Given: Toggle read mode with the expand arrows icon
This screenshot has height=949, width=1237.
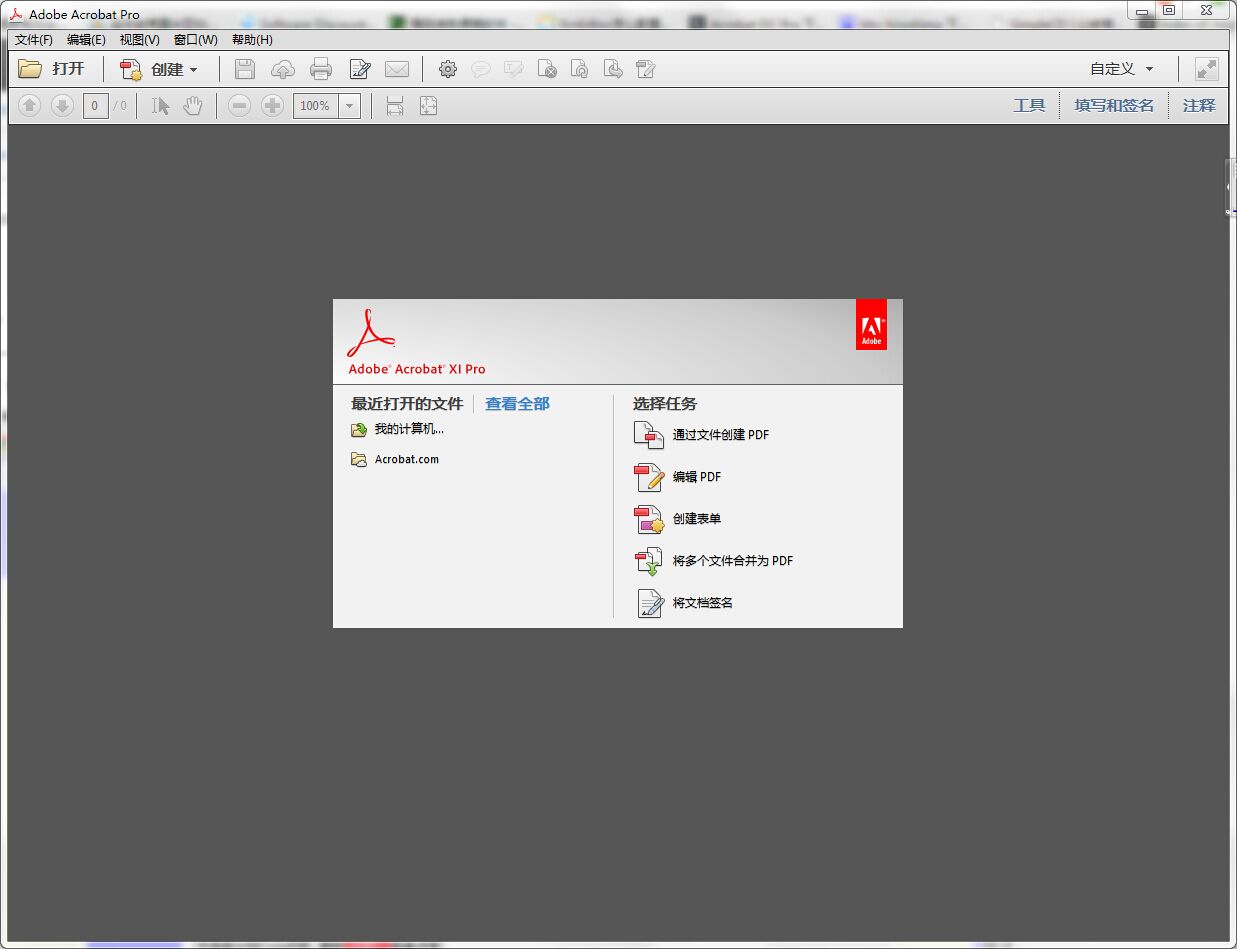Looking at the screenshot, I should (x=1207, y=69).
